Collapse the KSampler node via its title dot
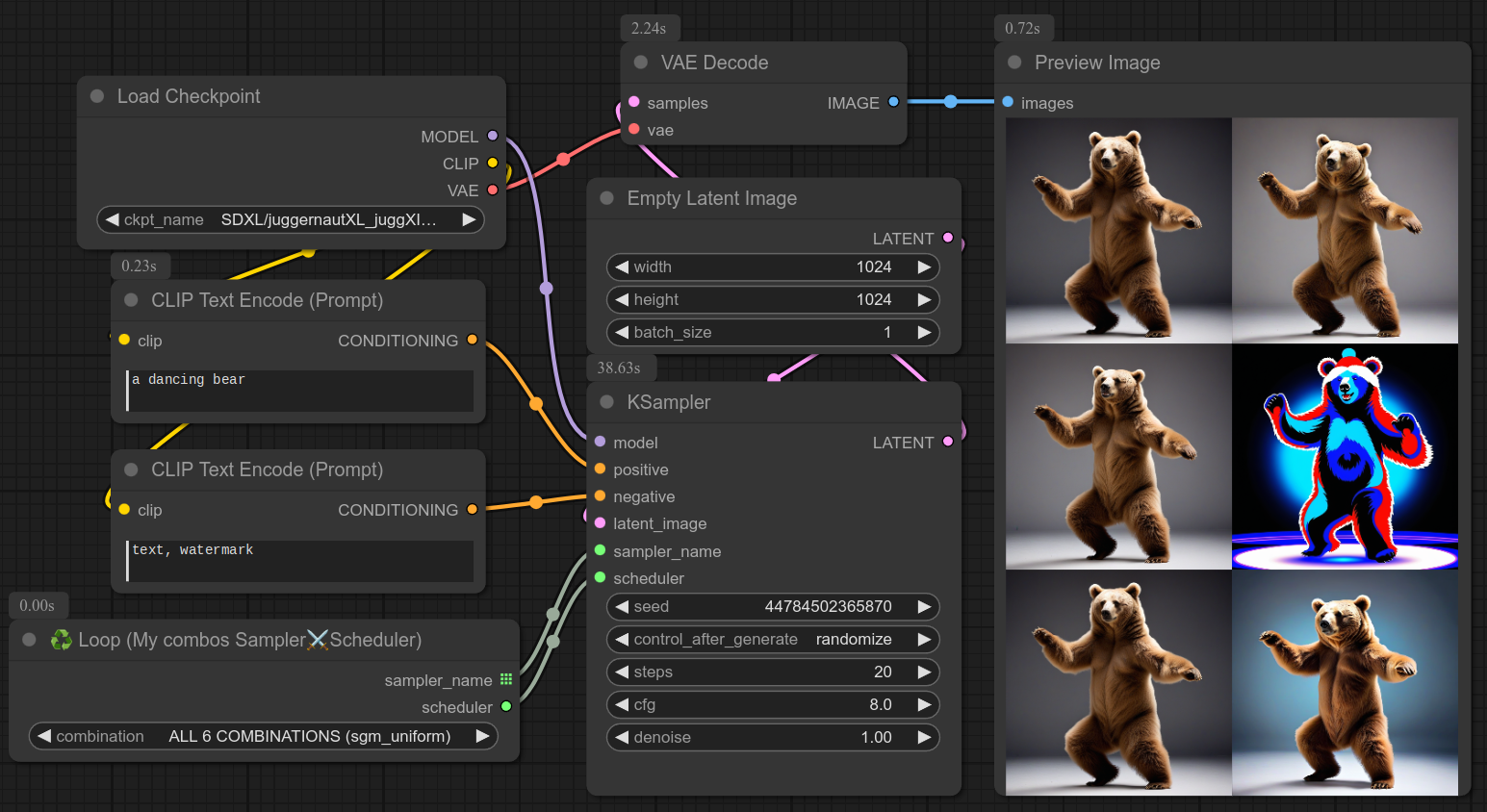 click(x=606, y=402)
